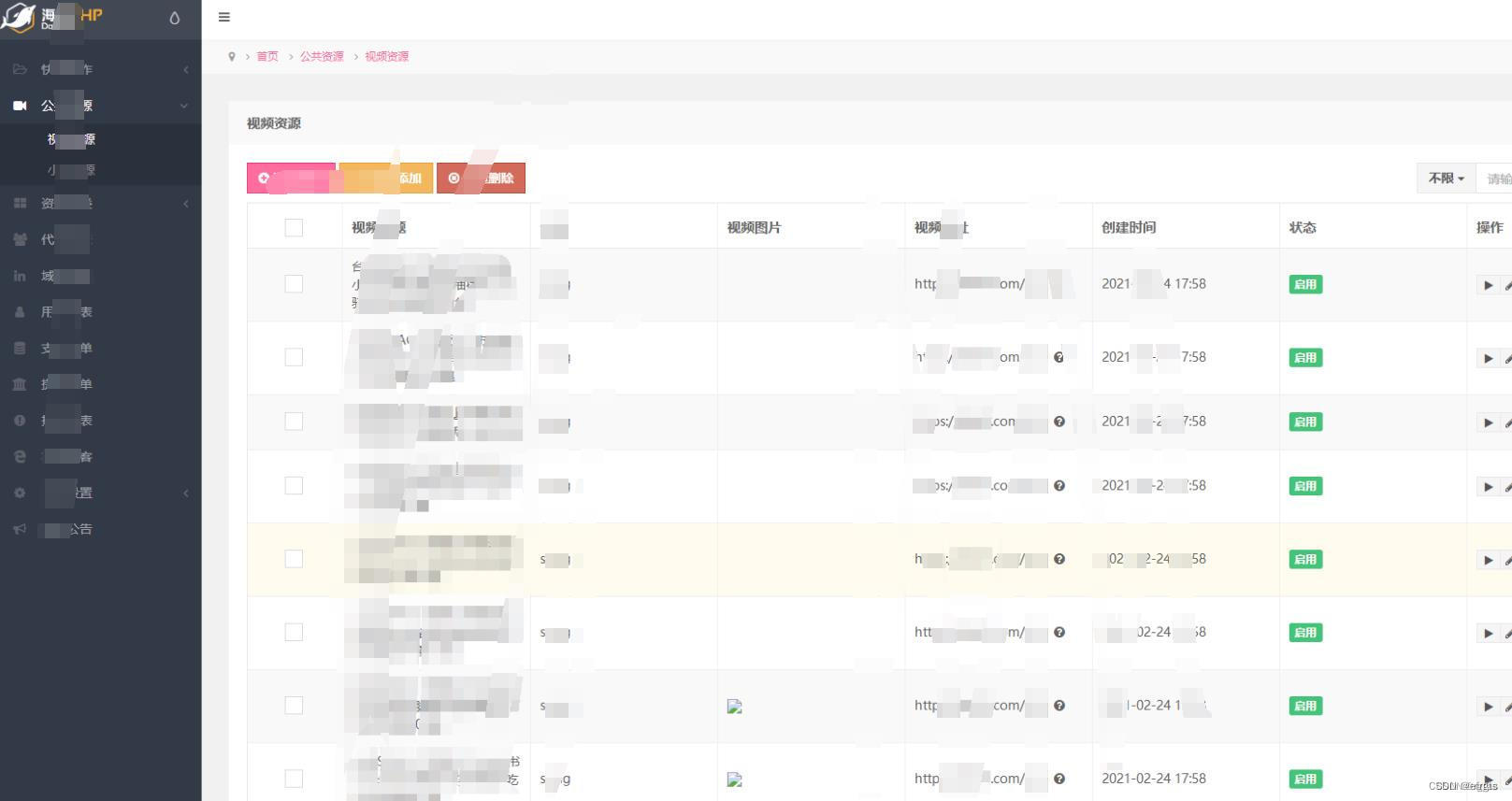Play the video in the highlighted fifth row

[1488, 560]
